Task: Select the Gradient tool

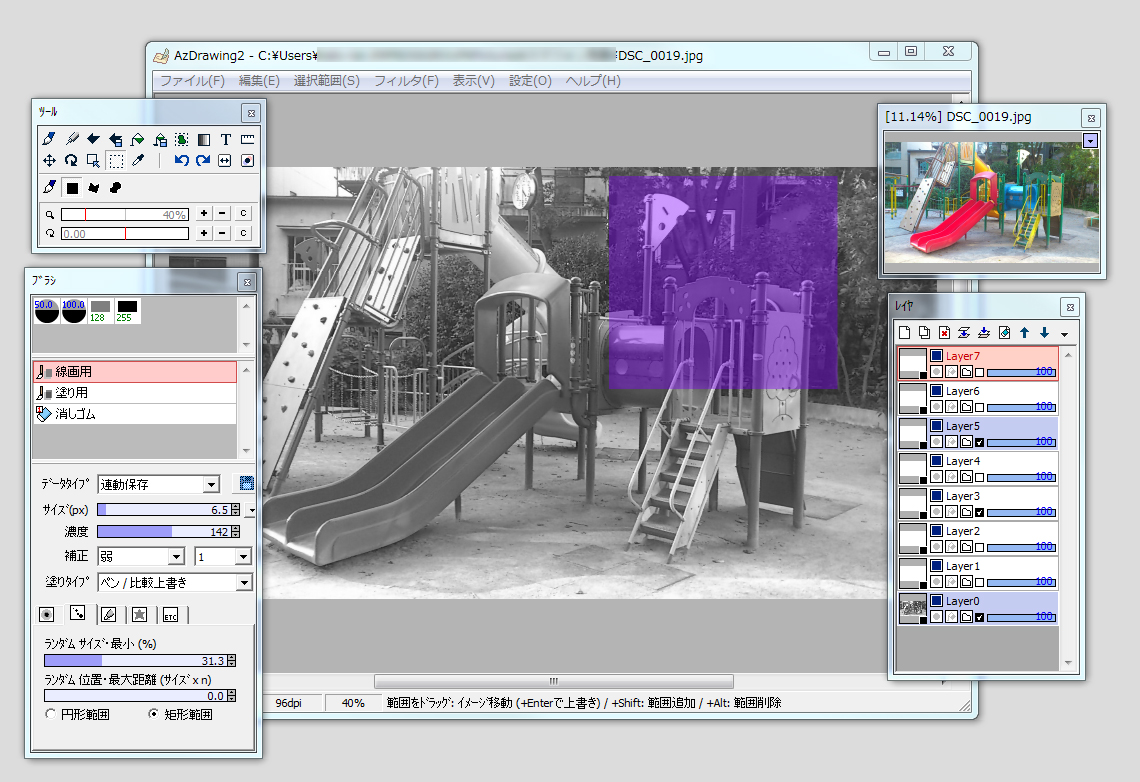Action: pyautogui.click(x=204, y=139)
